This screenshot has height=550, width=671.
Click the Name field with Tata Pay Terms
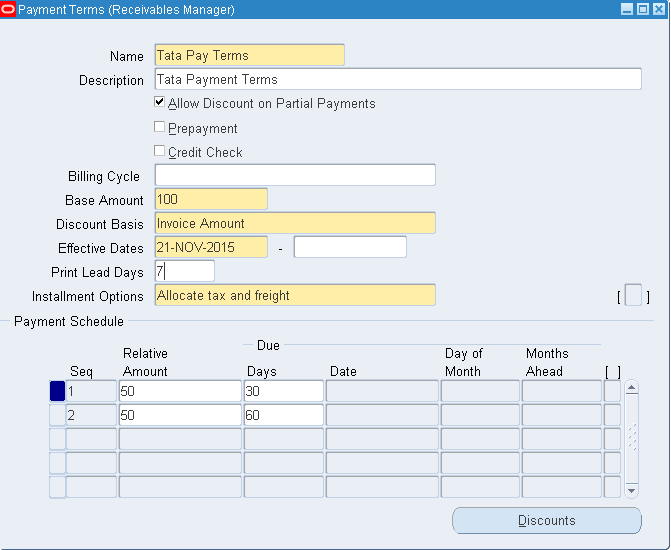[x=249, y=55]
